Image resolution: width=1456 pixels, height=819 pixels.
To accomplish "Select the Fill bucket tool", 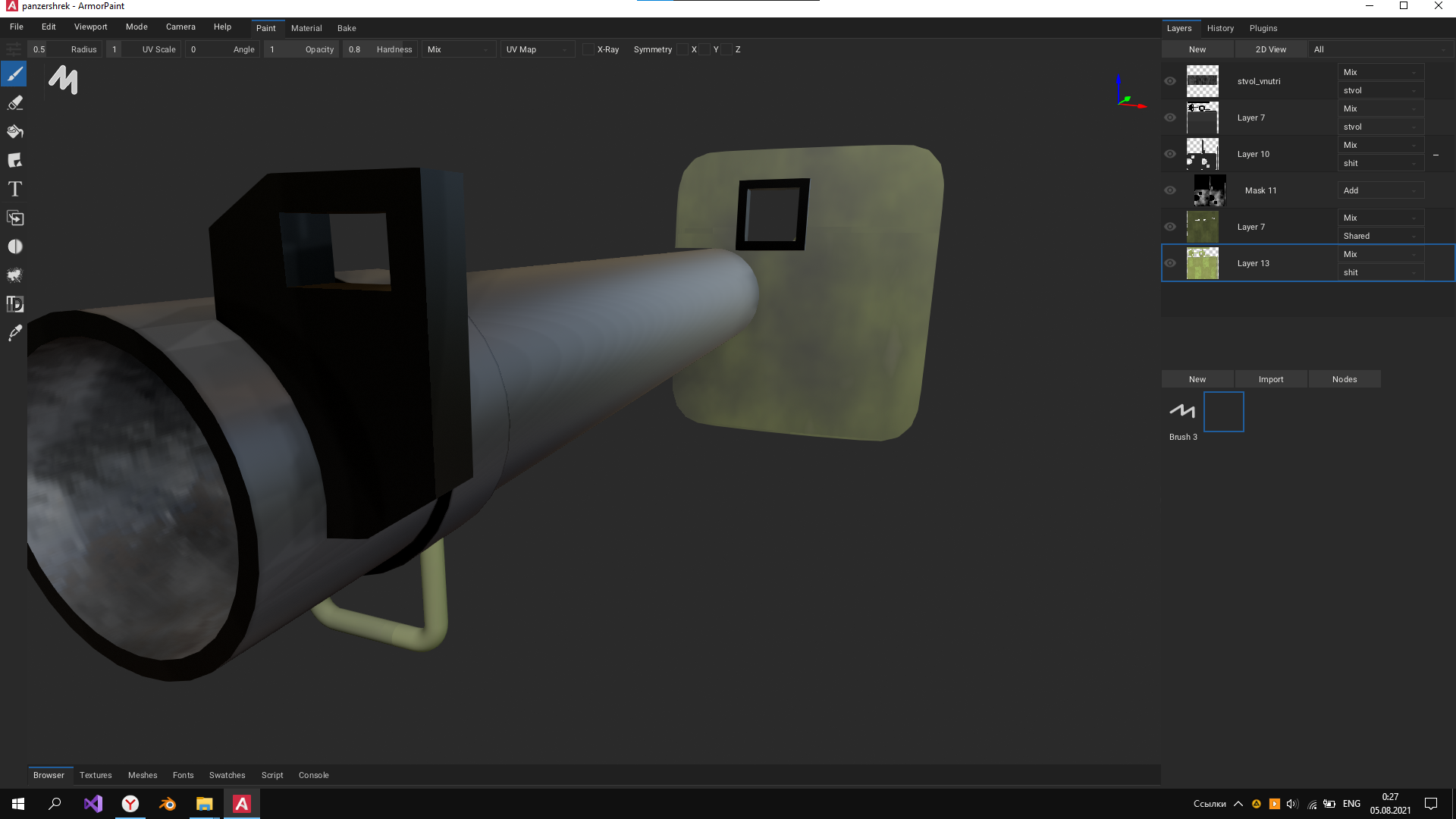I will point(14,132).
